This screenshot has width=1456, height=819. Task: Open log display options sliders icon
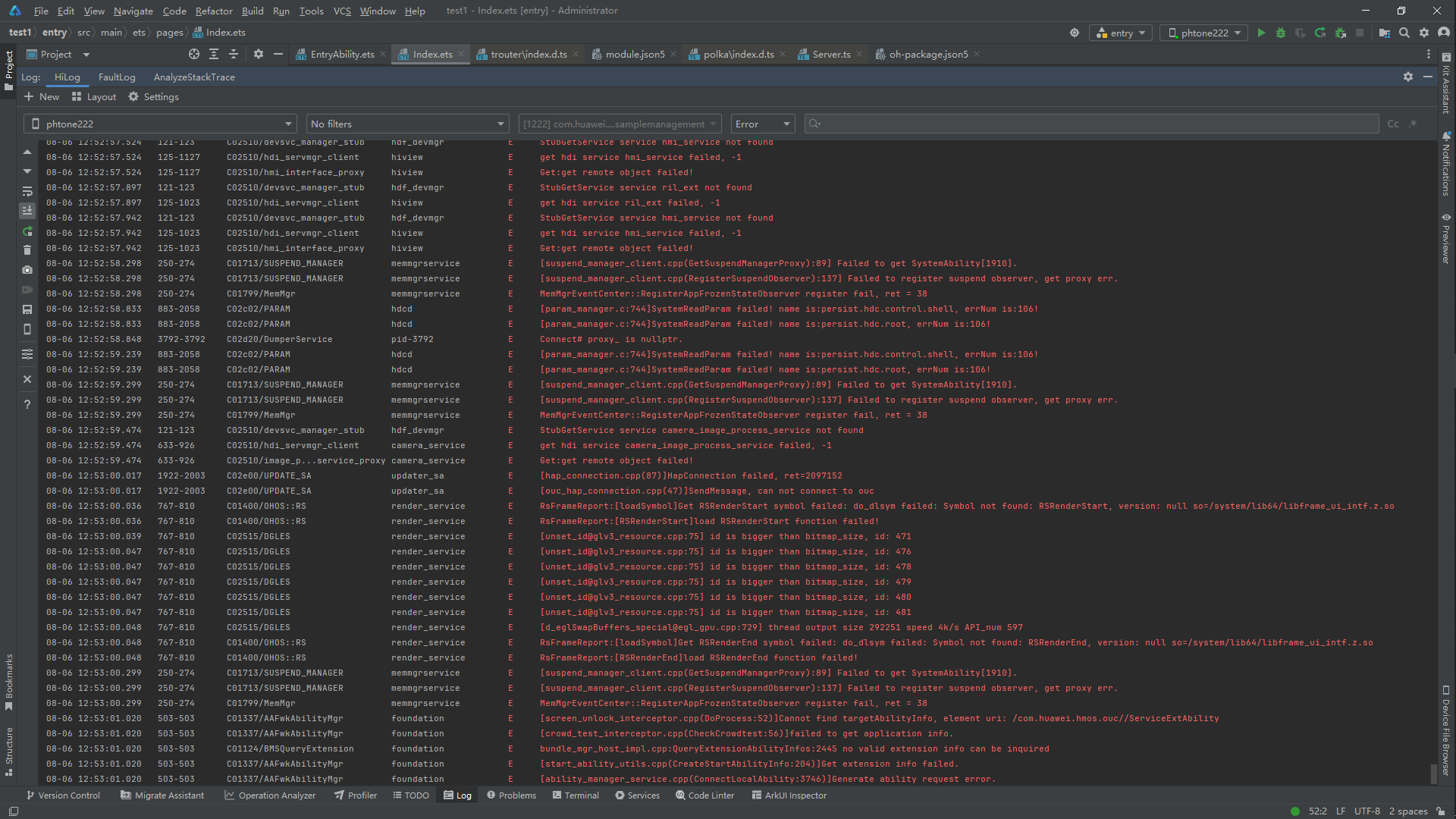[27, 354]
